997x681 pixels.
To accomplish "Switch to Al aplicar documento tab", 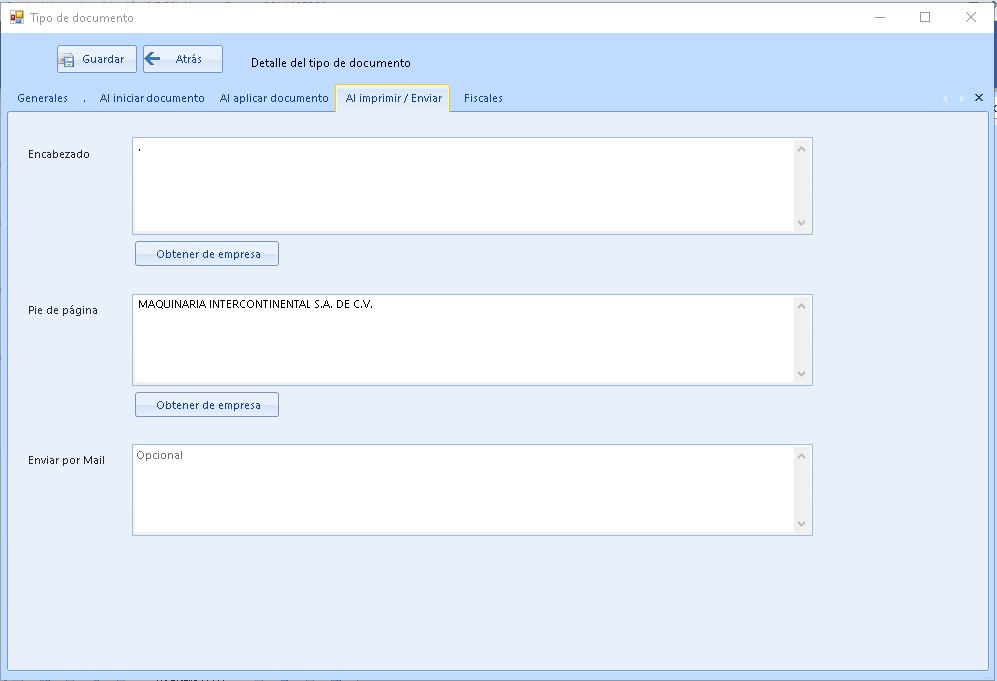I will 274,98.
